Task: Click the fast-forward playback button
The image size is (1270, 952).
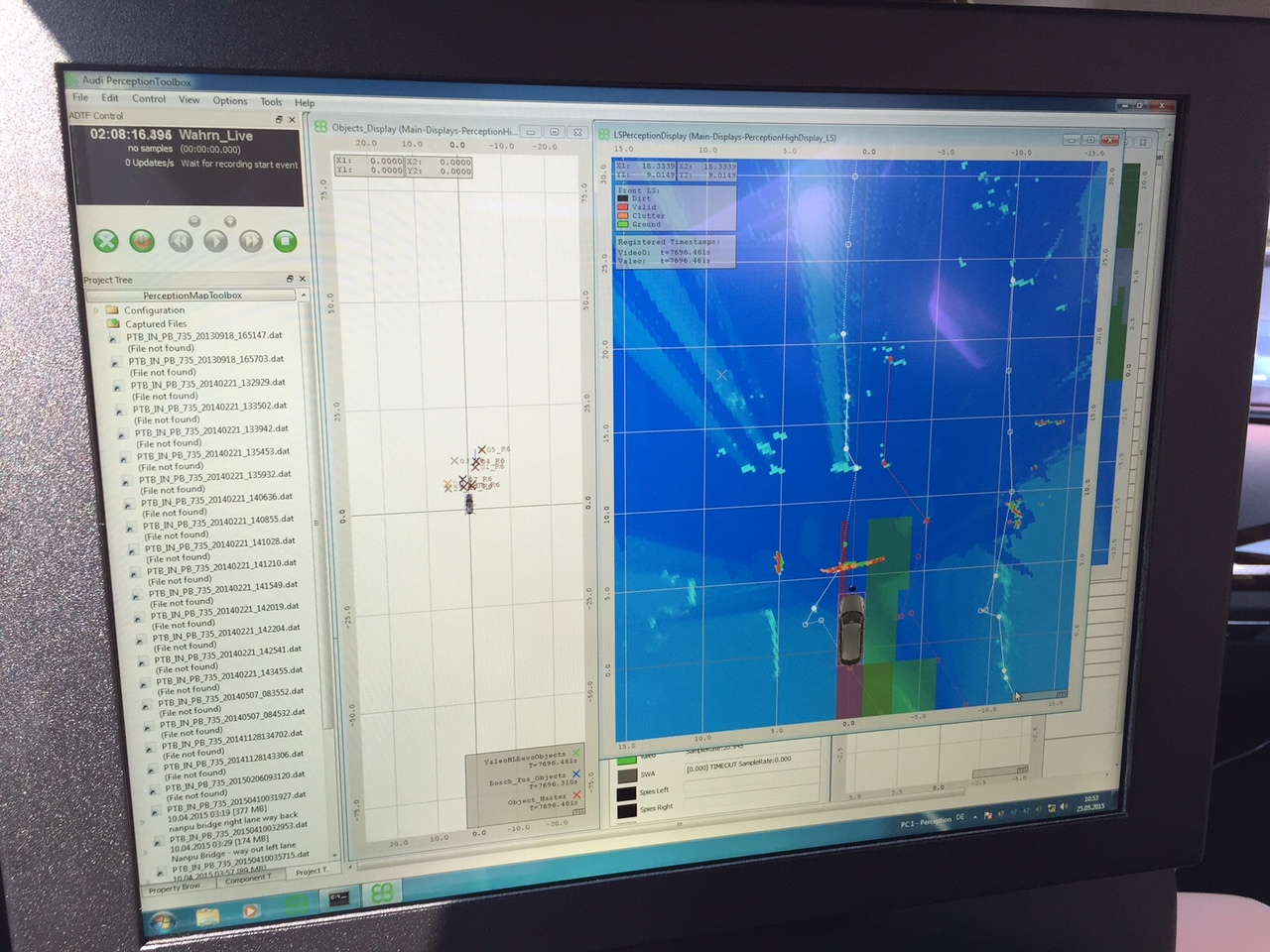Action: pyautogui.click(x=250, y=241)
